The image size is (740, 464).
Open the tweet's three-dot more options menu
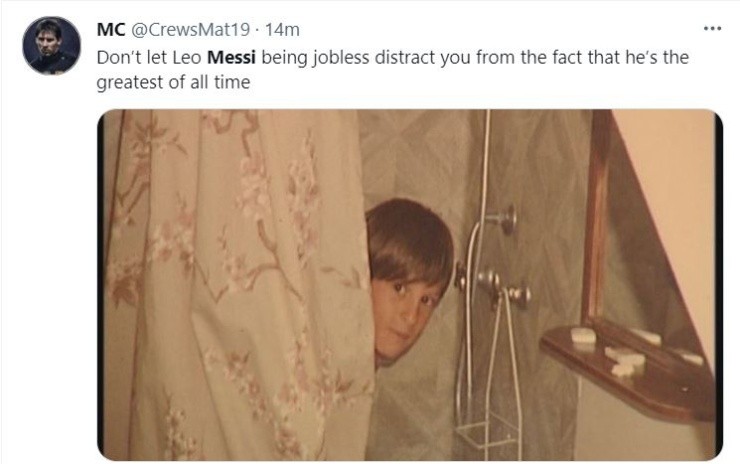tap(712, 28)
